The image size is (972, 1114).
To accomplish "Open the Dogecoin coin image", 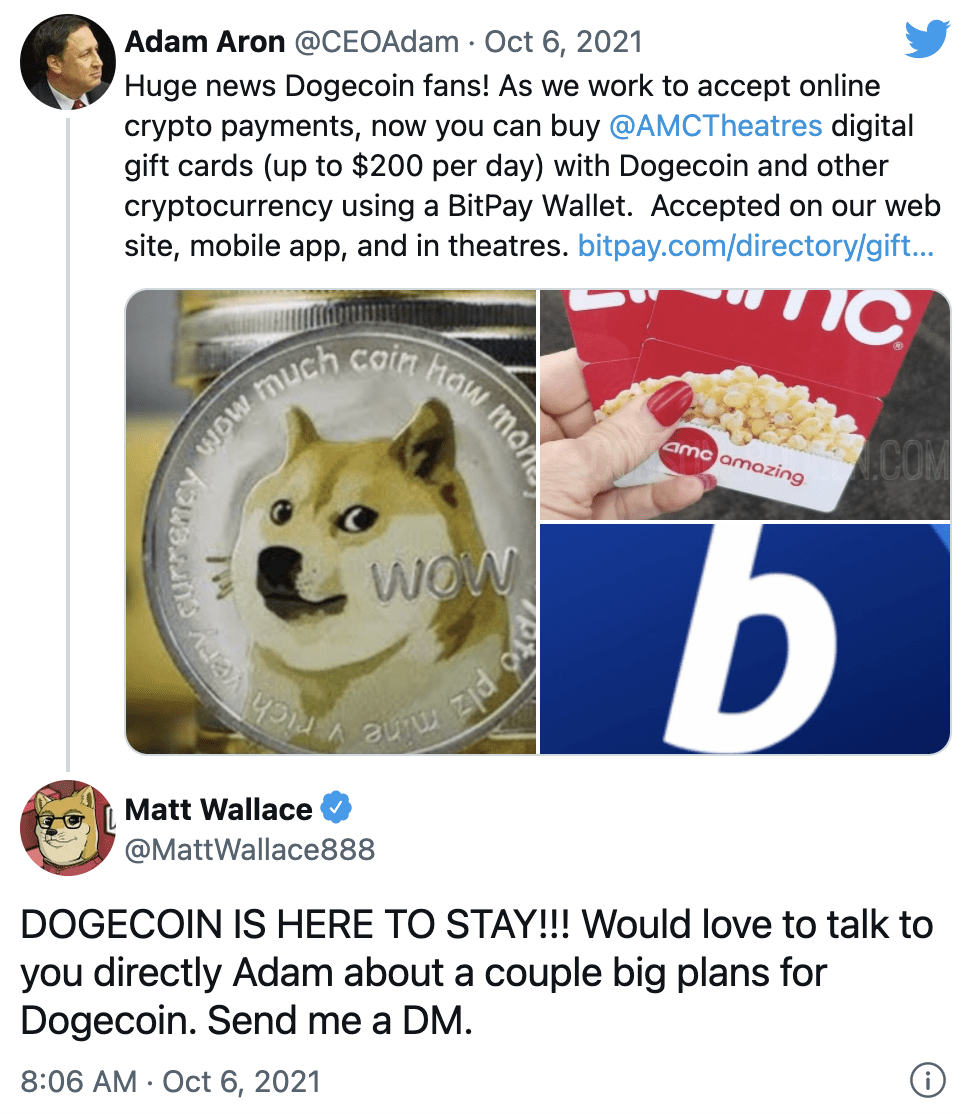I will pos(331,521).
